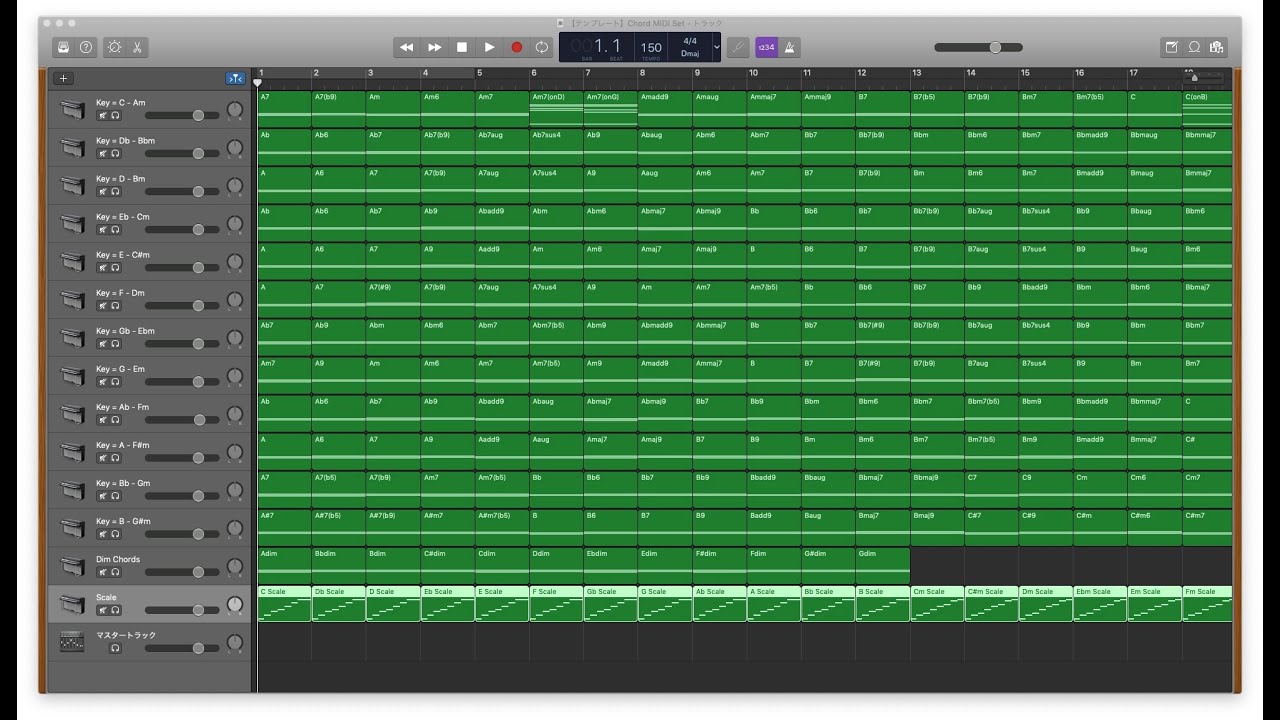Toggle Catch Playhead button
The image size is (1280, 720).
click(235, 78)
